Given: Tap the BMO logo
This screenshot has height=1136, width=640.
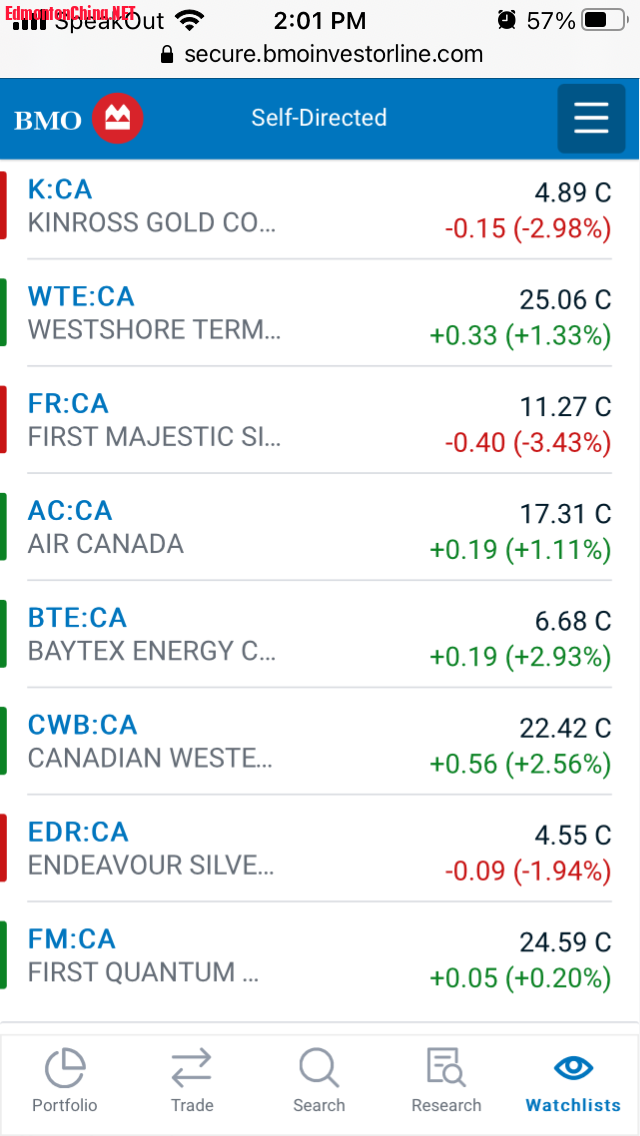Looking at the screenshot, I should click(x=78, y=119).
